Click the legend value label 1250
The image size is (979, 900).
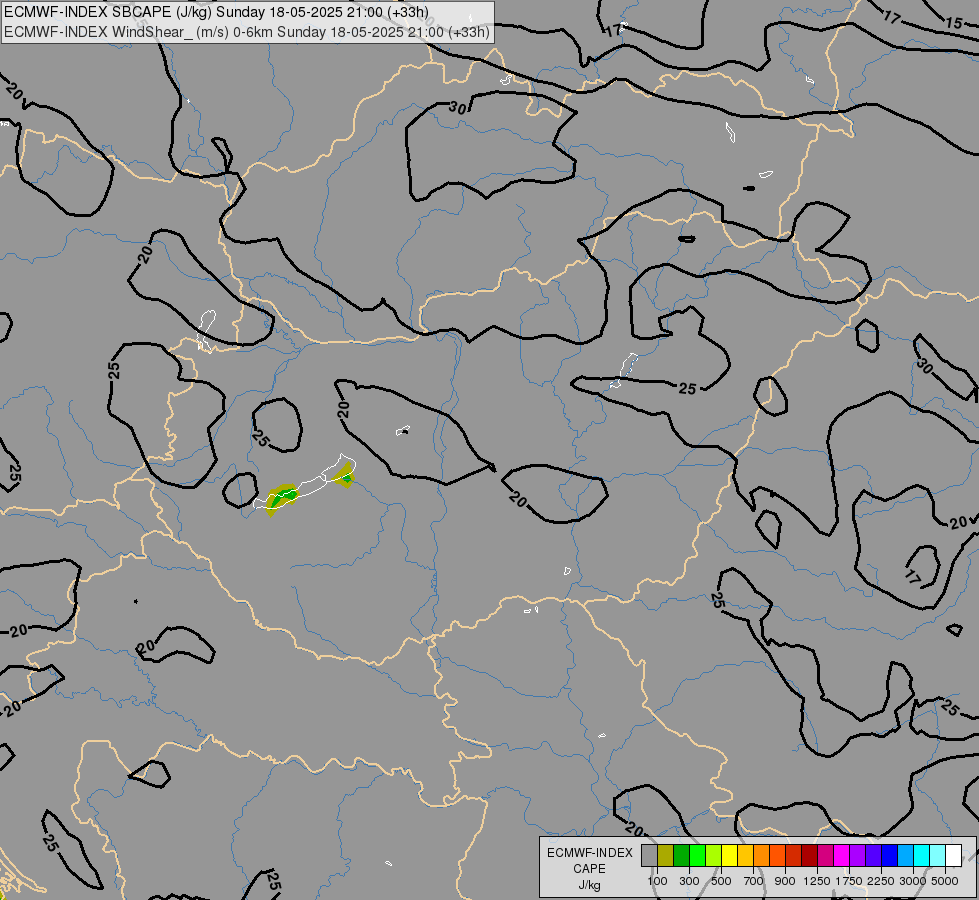[x=817, y=881]
